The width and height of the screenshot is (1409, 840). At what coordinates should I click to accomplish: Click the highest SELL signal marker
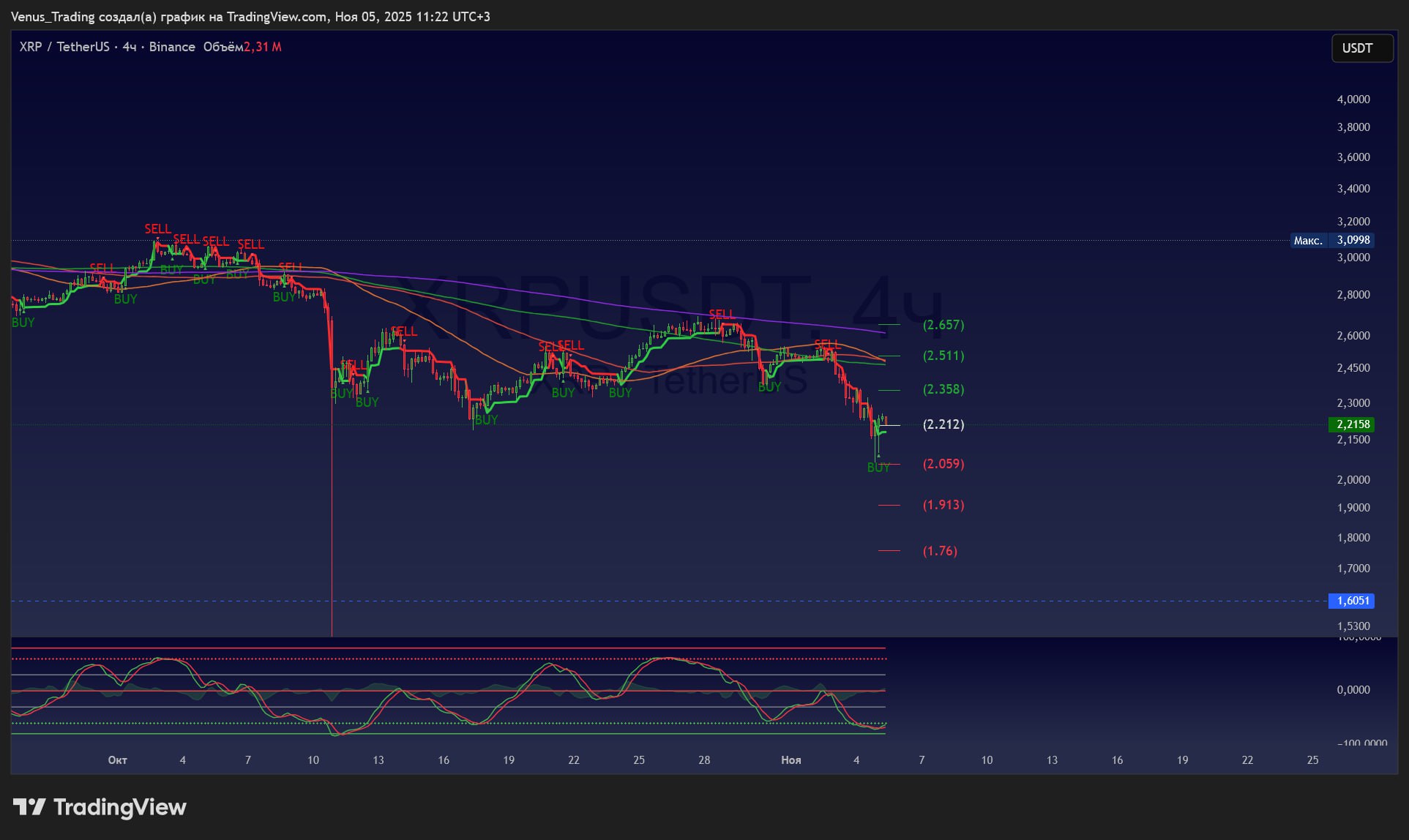157,229
